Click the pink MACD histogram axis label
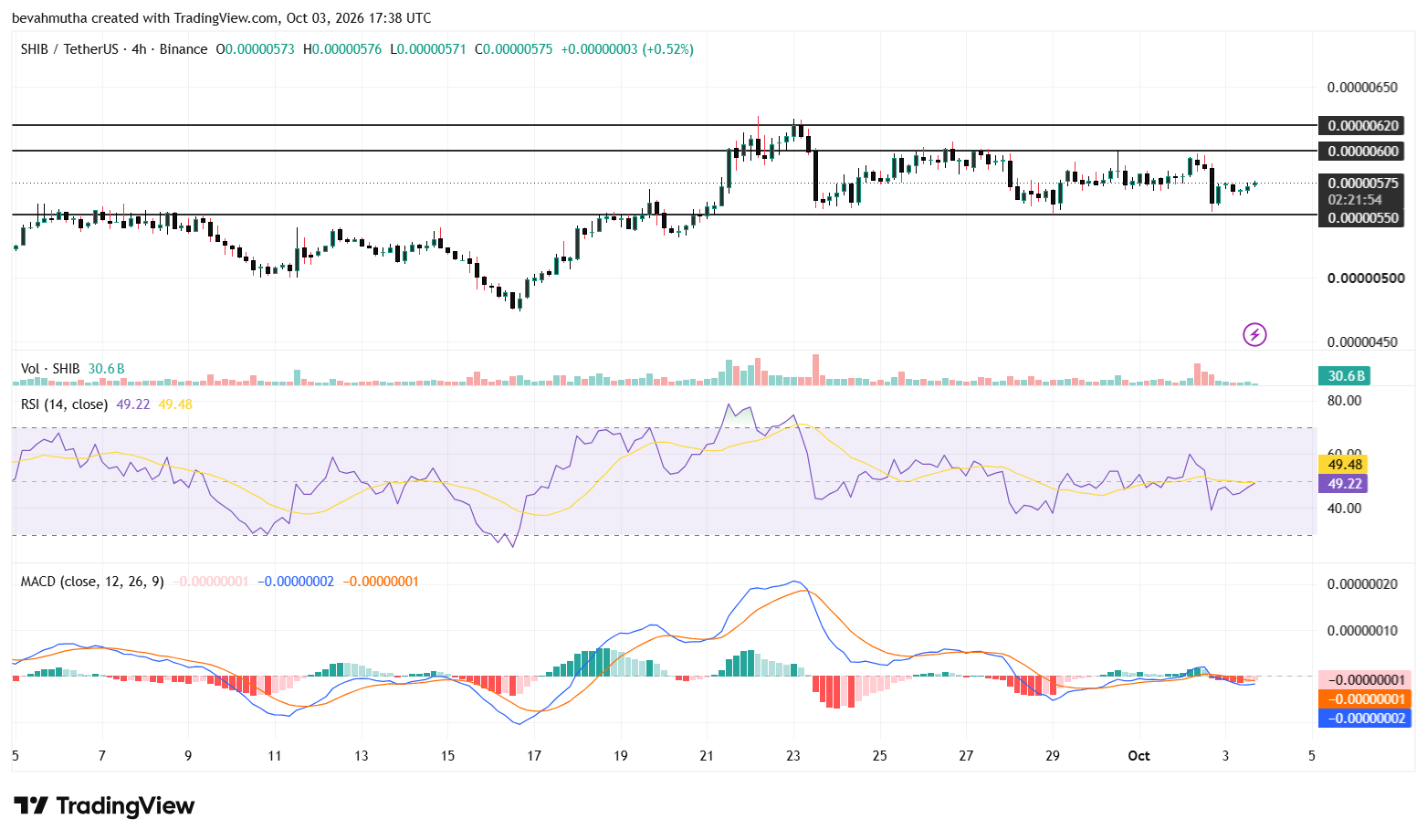 (1365, 679)
